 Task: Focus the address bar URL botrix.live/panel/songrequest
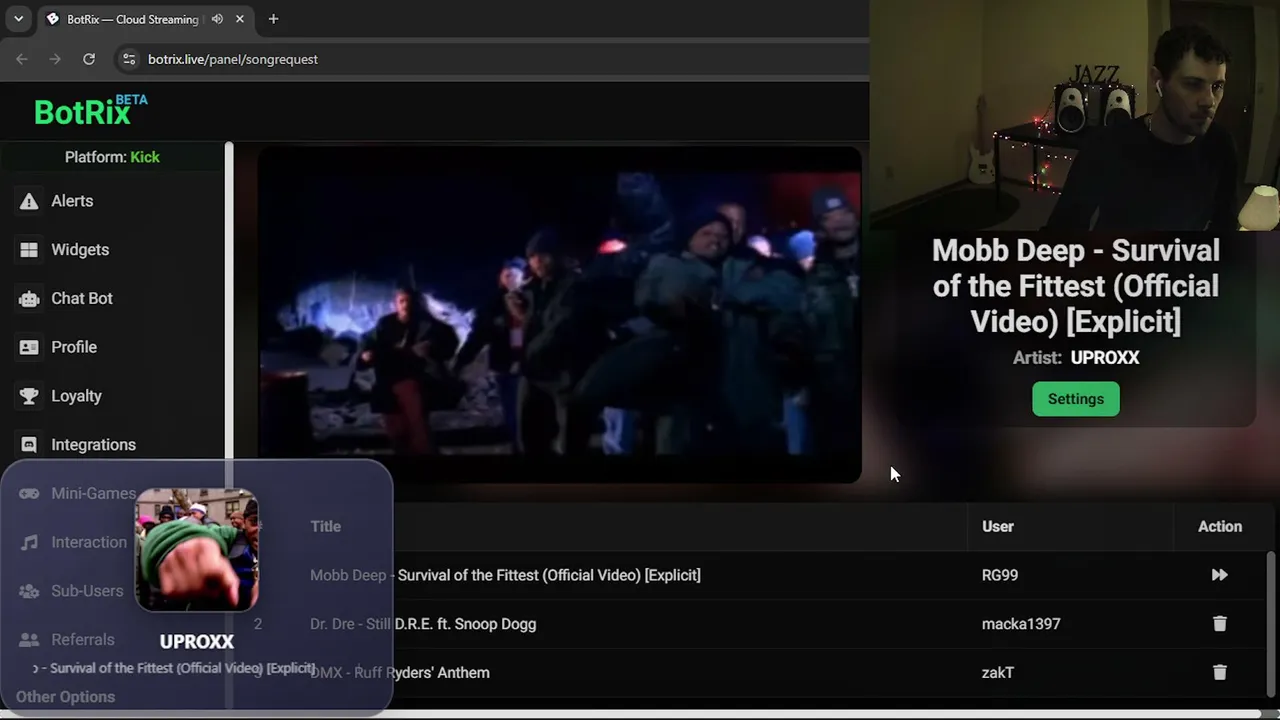(233, 59)
